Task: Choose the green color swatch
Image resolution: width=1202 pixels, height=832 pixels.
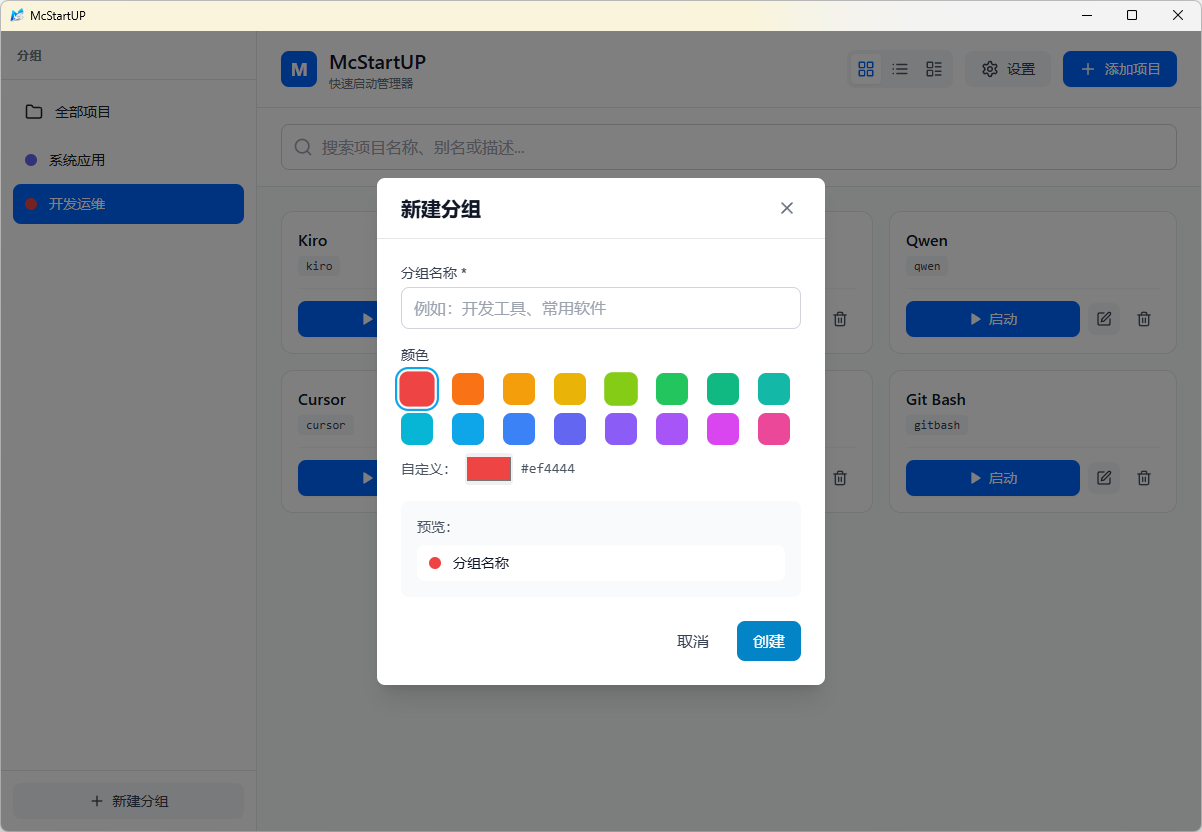Action: (672, 389)
